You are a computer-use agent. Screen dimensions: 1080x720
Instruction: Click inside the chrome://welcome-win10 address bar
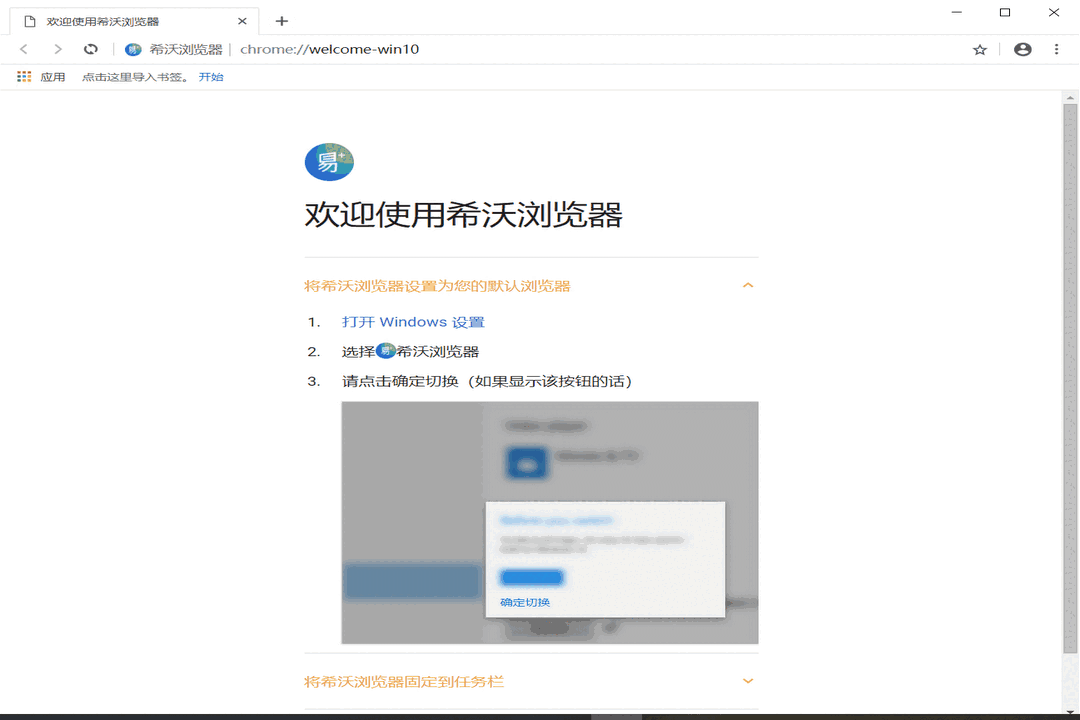pos(330,48)
